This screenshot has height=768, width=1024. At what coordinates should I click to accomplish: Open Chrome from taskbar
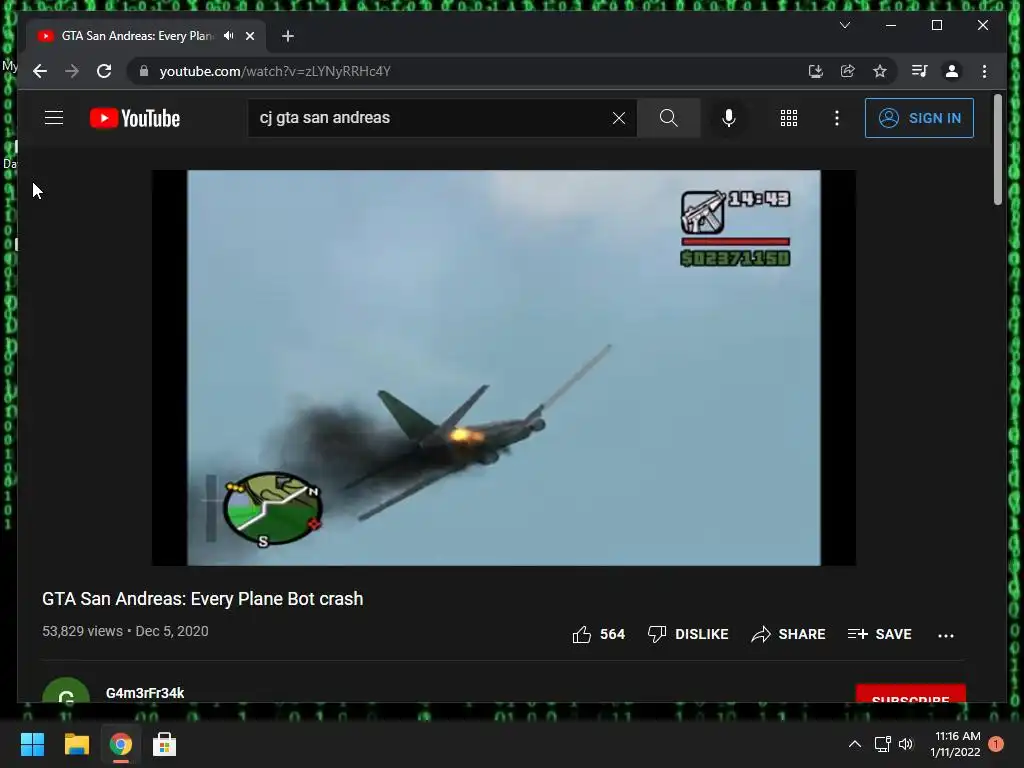click(120, 744)
